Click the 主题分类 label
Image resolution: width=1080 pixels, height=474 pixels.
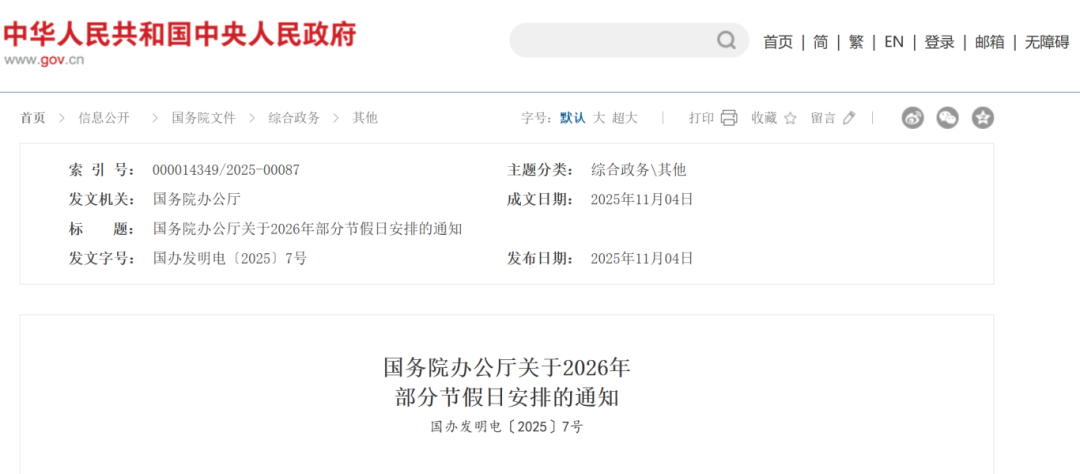click(540, 170)
